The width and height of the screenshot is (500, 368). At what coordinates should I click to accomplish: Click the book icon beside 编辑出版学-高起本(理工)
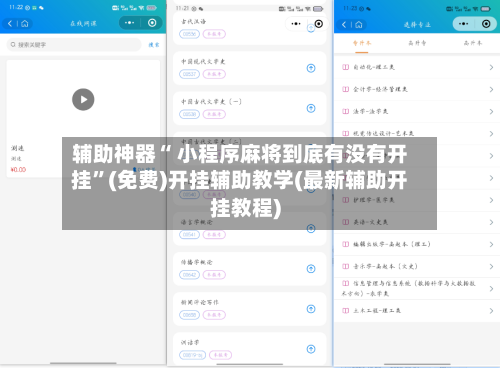346,244
